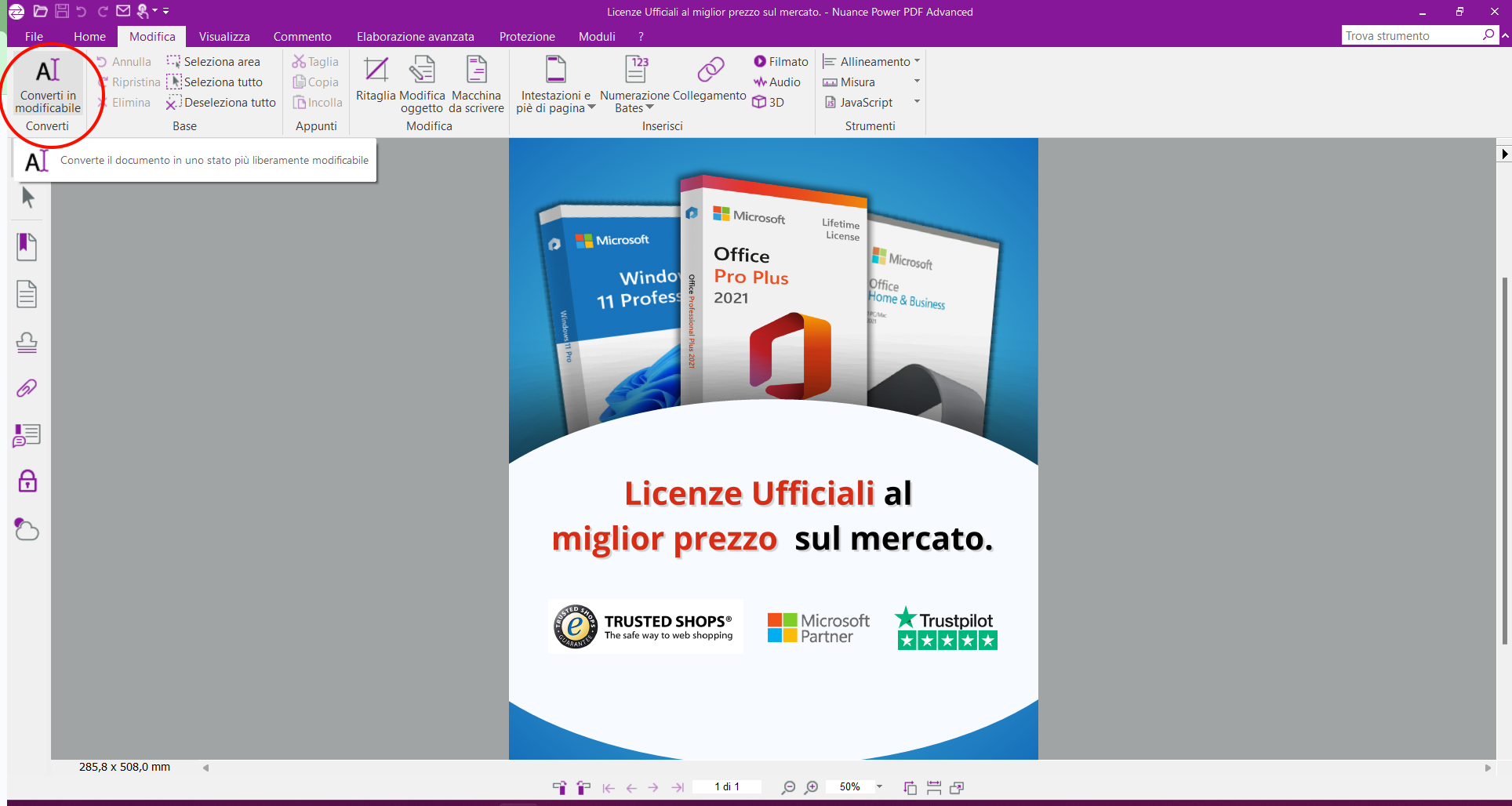Open the bookmarks panel in sidebar
Image resolution: width=1512 pixels, height=806 pixels.
click(x=27, y=247)
